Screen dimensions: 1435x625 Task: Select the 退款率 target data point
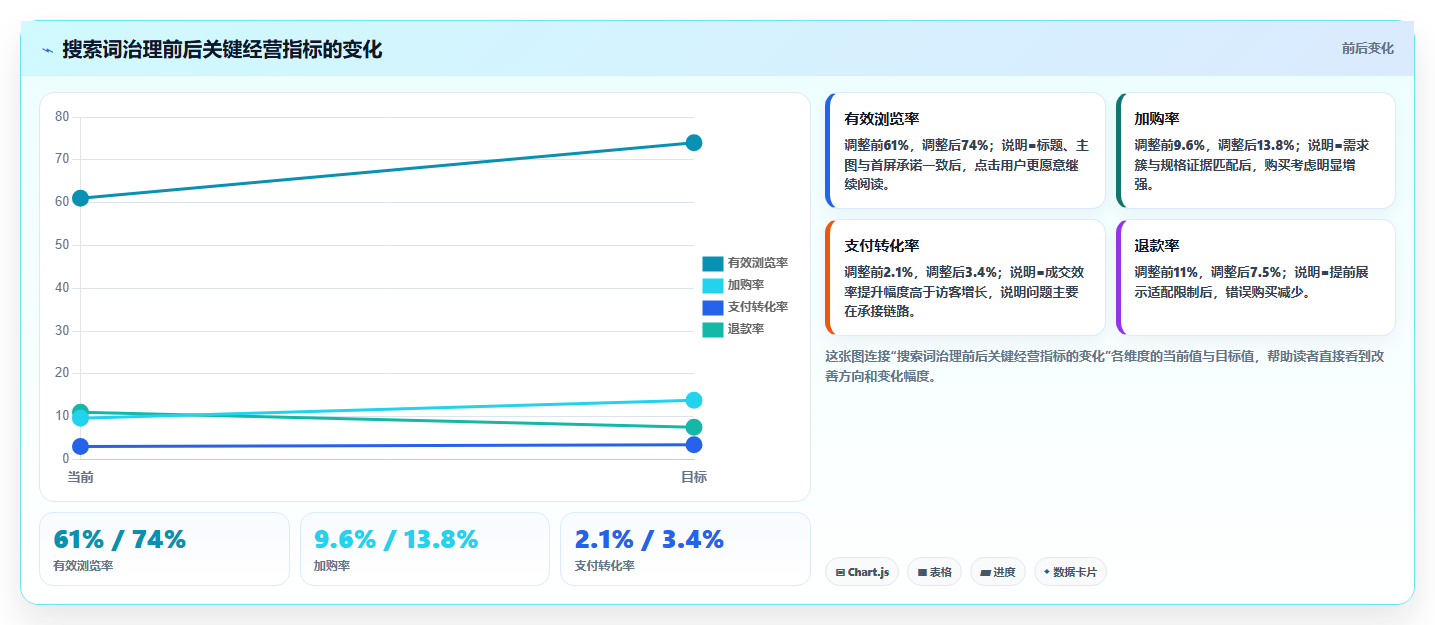694,427
